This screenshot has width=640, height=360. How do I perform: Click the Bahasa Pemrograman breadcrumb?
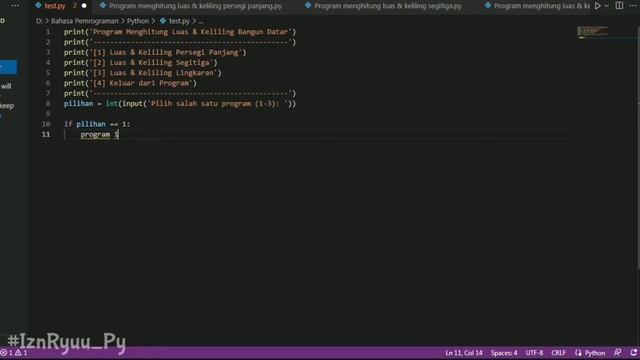pos(84,21)
